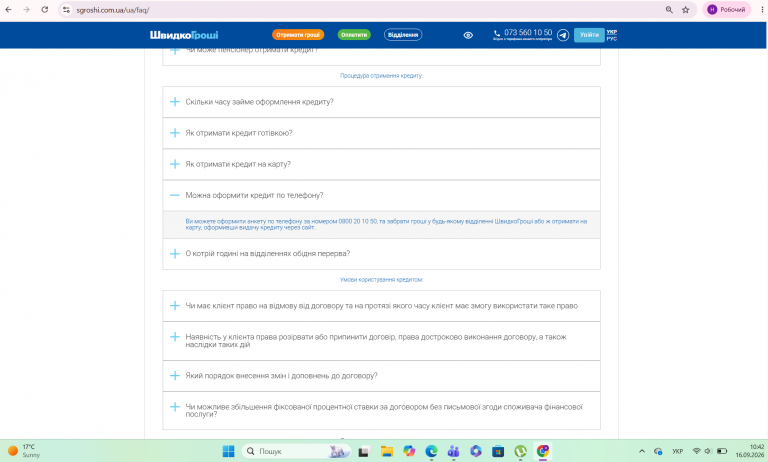Click the battery status tray icon
This screenshot has width=768, height=462.
pyautogui.click(x=722, y=451)
